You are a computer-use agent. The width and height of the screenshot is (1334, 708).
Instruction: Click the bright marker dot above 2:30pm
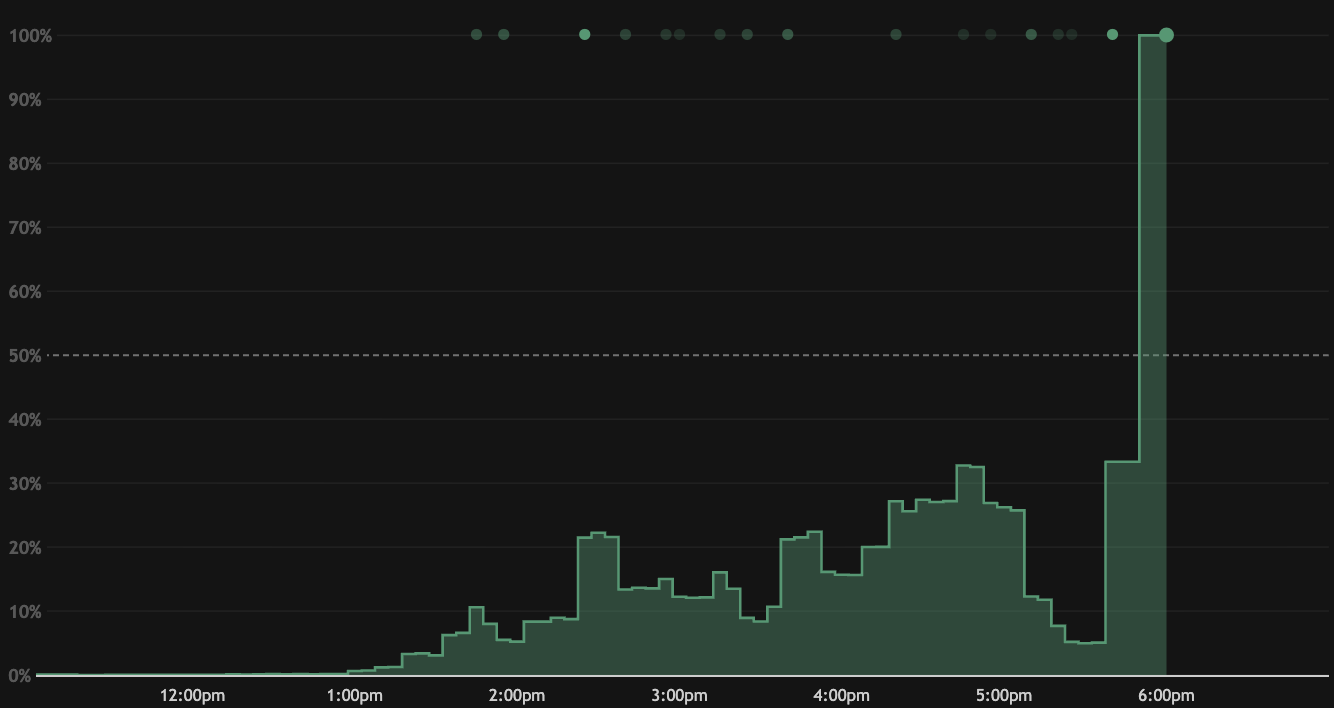coord(585,35)
